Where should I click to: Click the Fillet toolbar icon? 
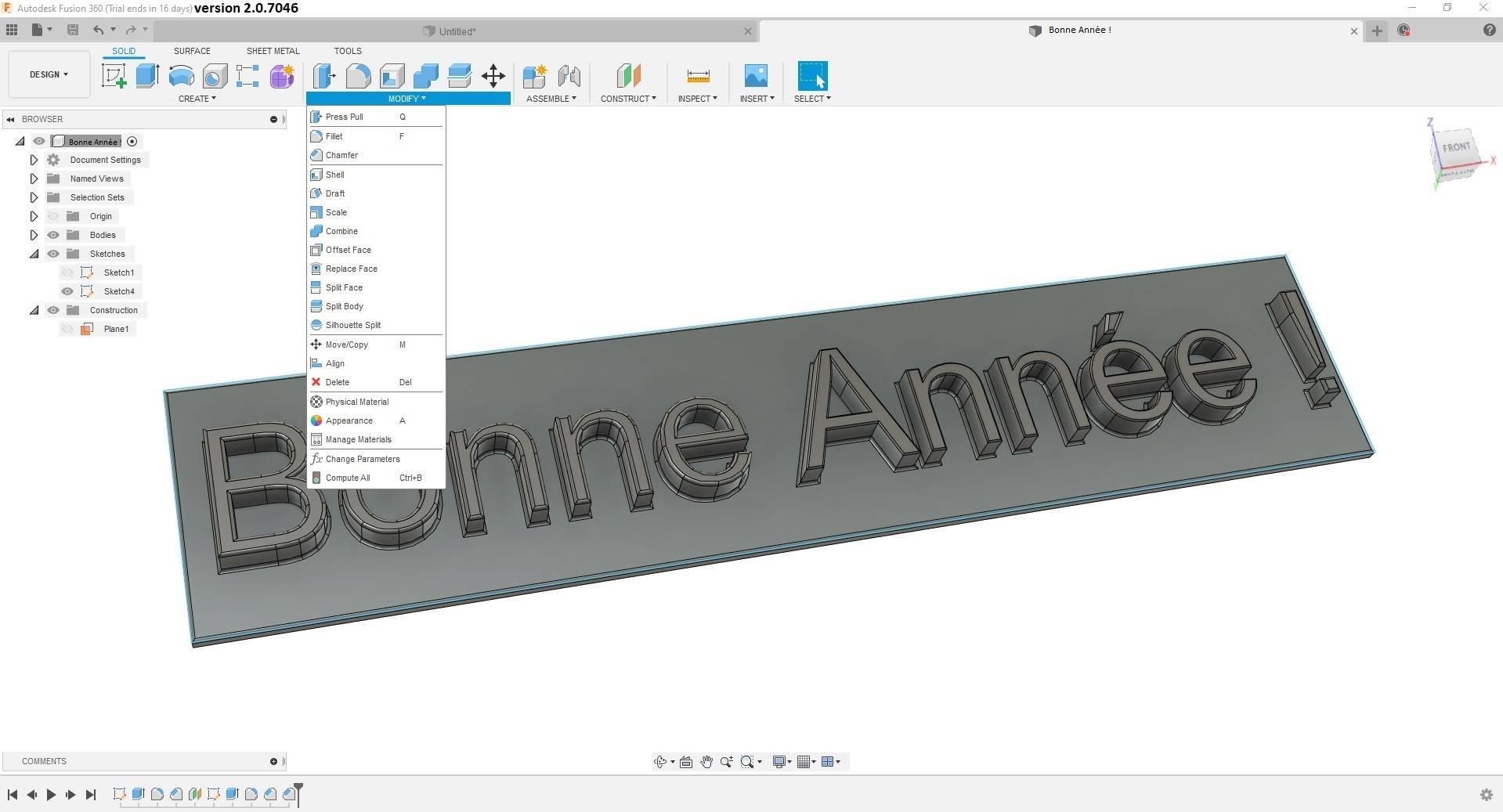coord(358,76)
